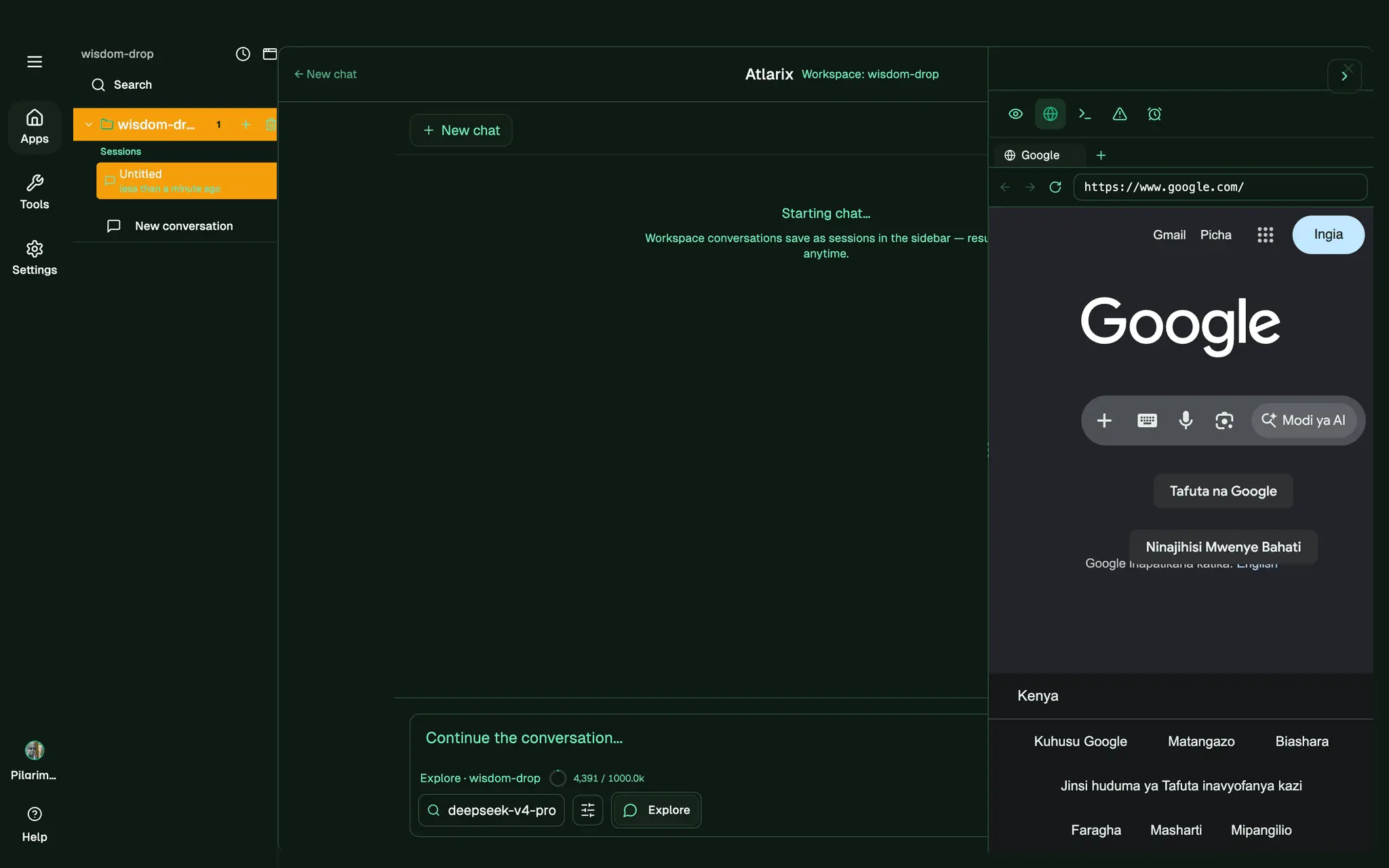Click the browser forward arrow
Screen dimensions: 1389x868
pyautogui.click(x=1030, y=187)
